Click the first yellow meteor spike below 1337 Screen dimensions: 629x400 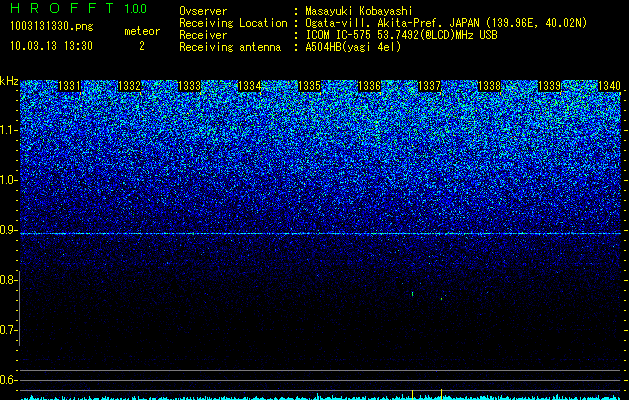coord(412,394)
